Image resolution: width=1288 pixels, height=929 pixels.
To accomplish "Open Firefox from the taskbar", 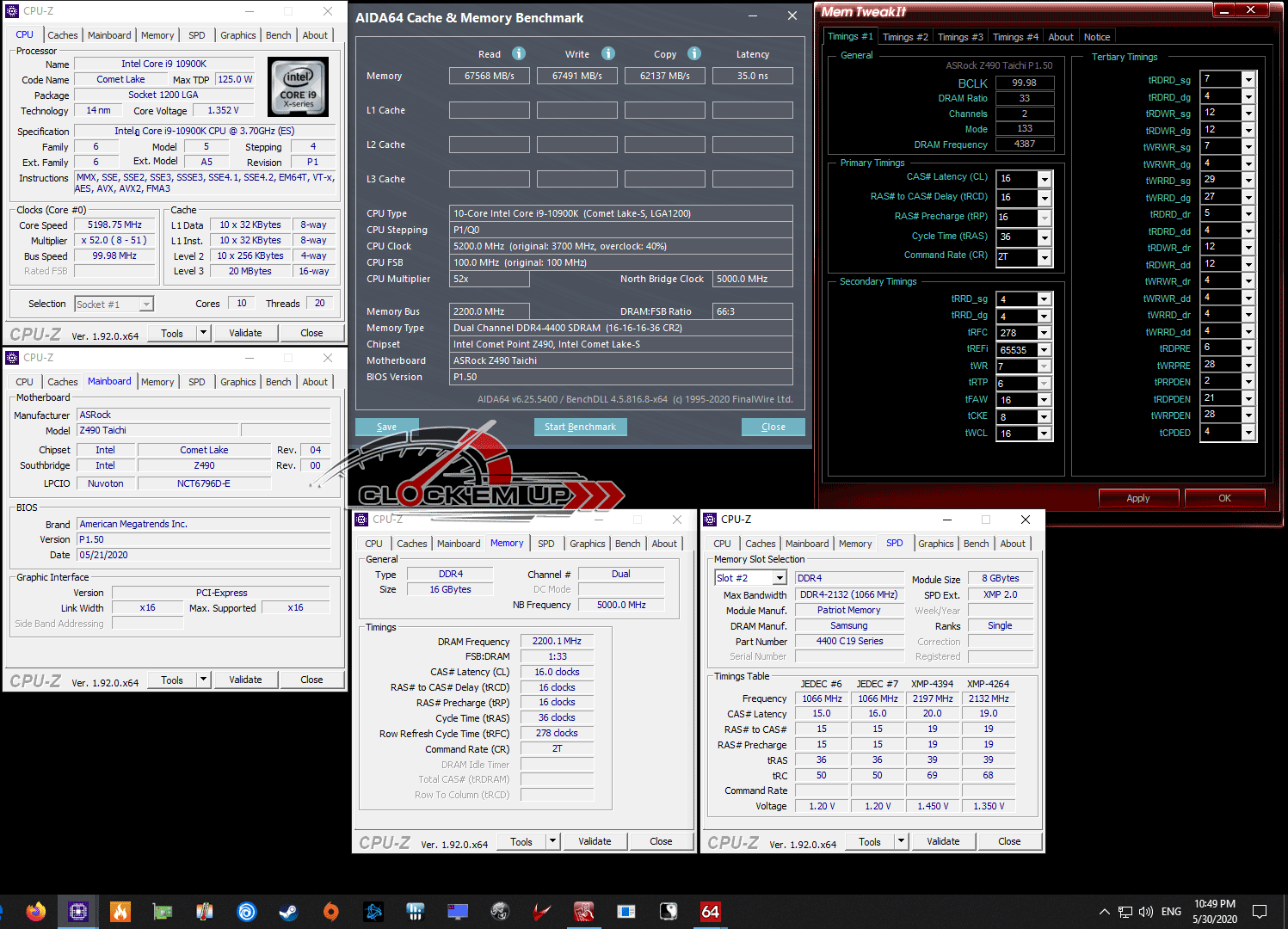I will 35,911.
